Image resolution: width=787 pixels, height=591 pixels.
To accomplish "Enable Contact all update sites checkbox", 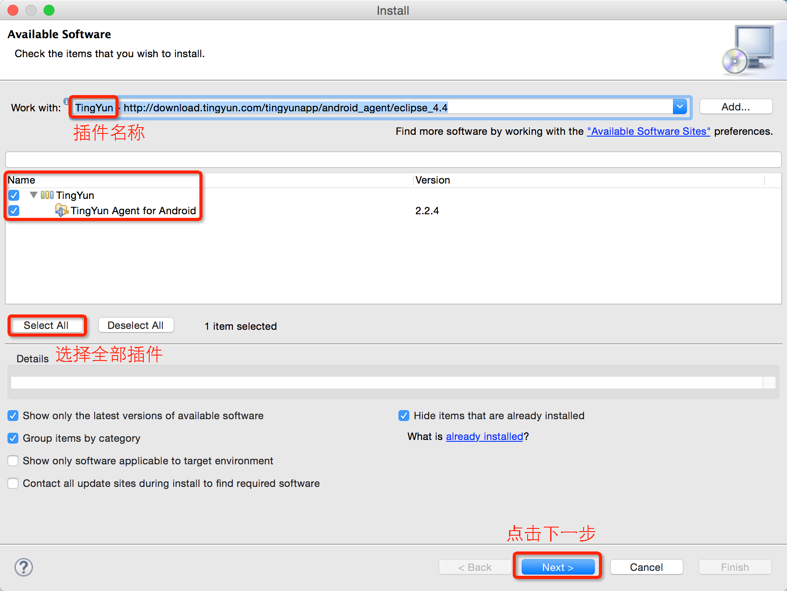I will coord(13,483).
